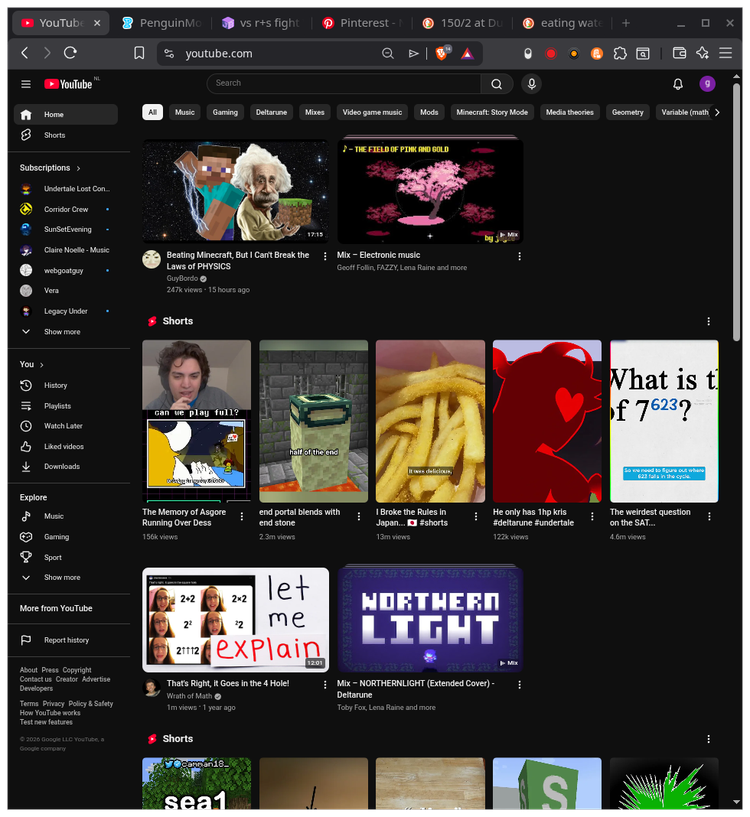The width and height of the screenshot is (750, 817).
Task: Open options for NORTHERNLIGHT mix
Action: (x=520, y=685)
